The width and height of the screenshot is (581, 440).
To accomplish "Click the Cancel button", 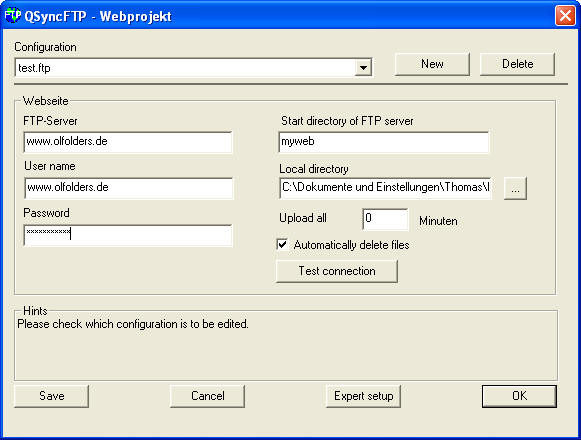I will (208, 396).
